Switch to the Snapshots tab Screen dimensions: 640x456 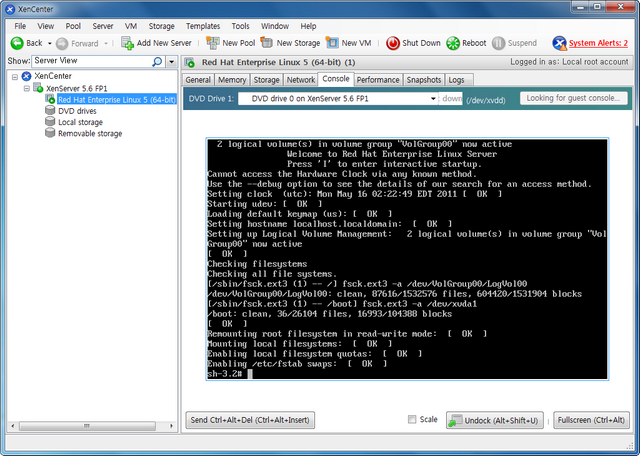tap(424, 80)
